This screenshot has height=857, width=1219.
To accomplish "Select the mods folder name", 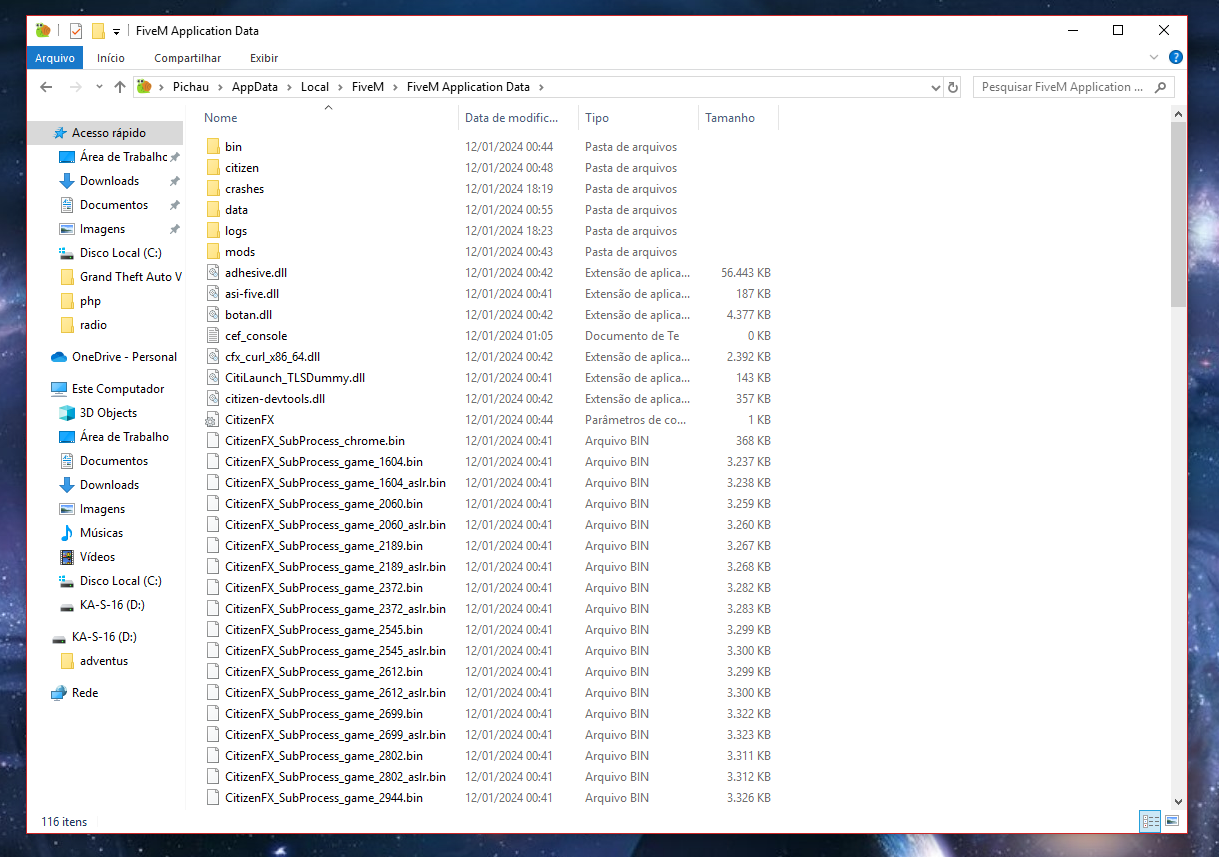I will [240, 252].
